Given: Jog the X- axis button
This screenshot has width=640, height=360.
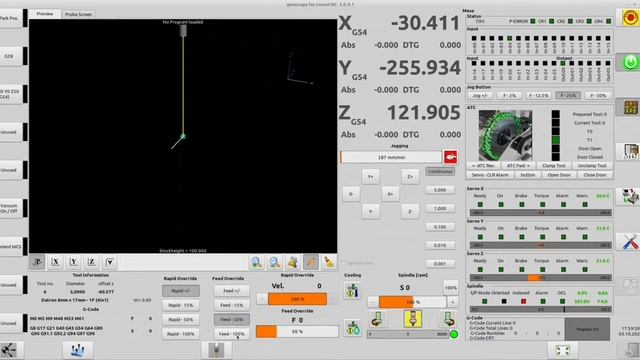Looking at the screenshot, I should tap(351, 194).
